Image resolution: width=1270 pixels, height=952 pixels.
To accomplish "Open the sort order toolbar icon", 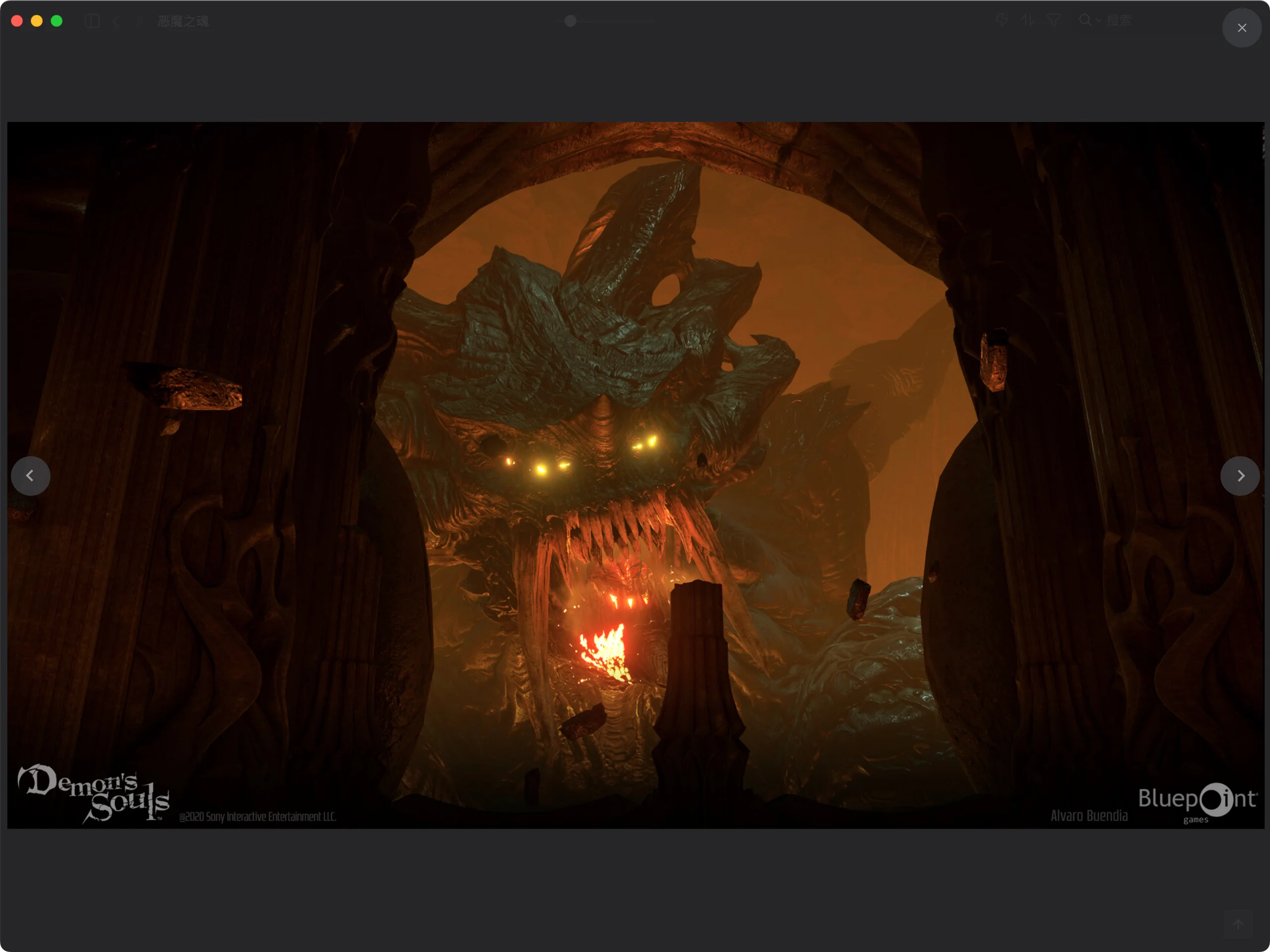I will [x=1028, y=21].
